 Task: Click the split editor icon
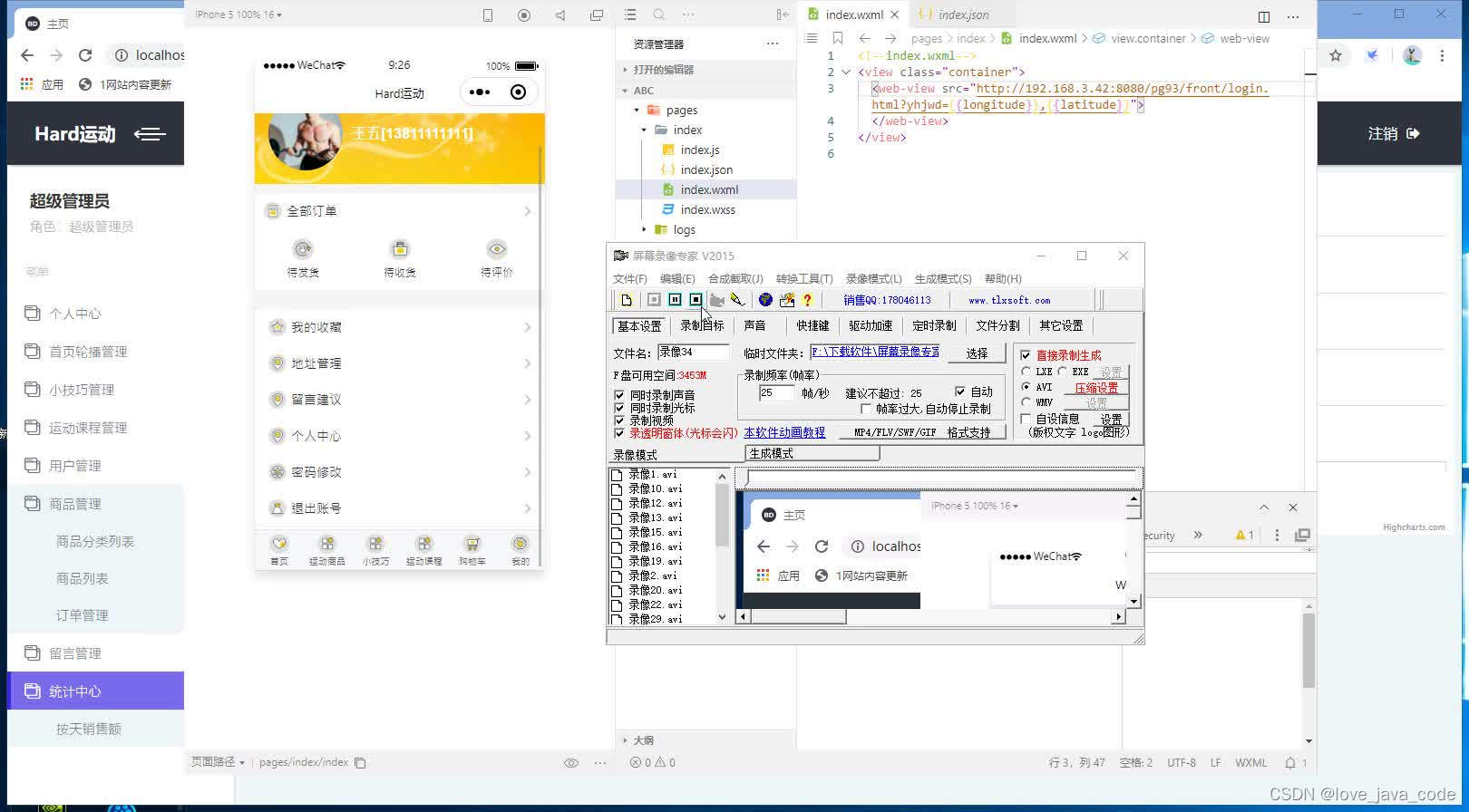1264,16
